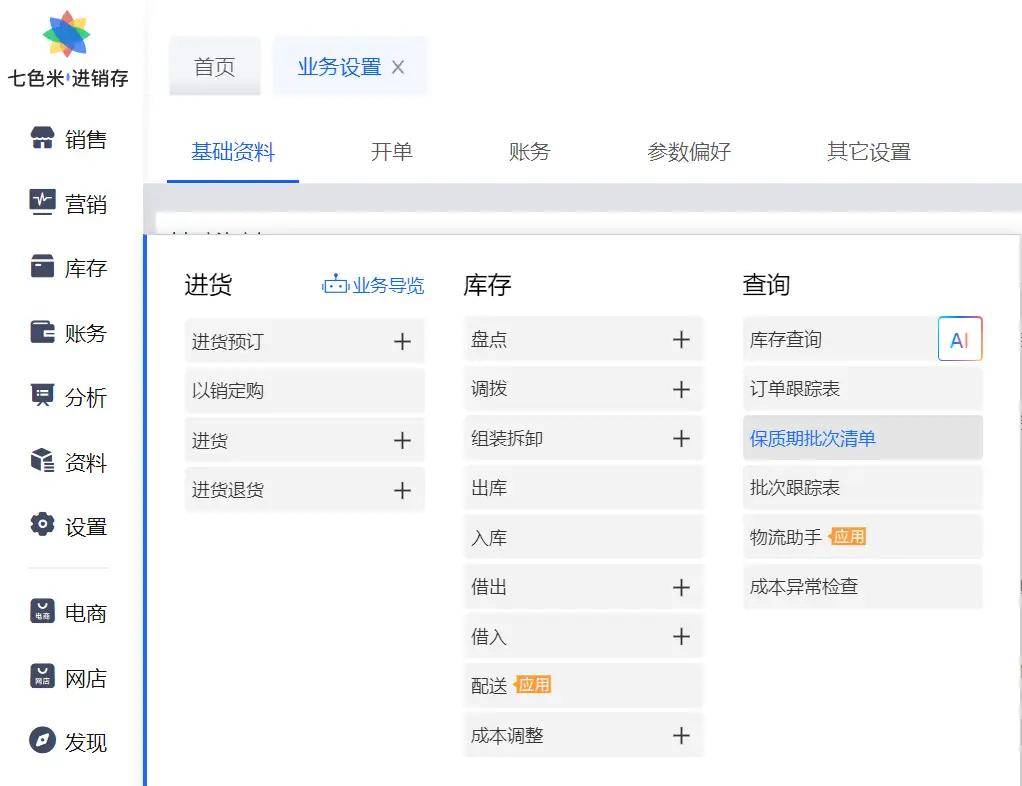Open 设置 gear icon in sidebar

[x=42, y=525]
